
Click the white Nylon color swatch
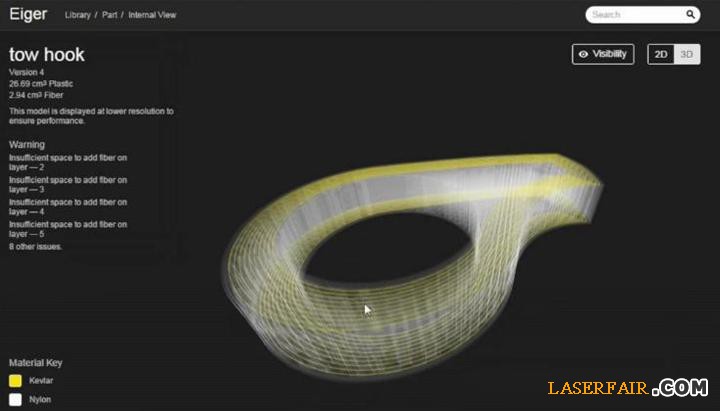click(x=15, y=399)
